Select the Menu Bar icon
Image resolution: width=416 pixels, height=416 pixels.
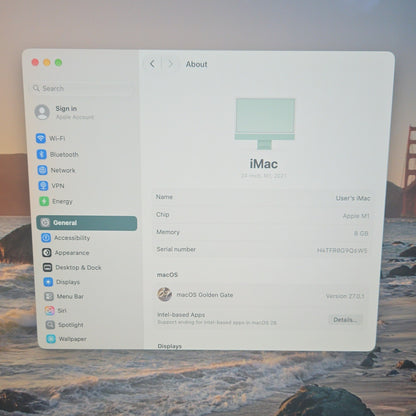[49, 296]
